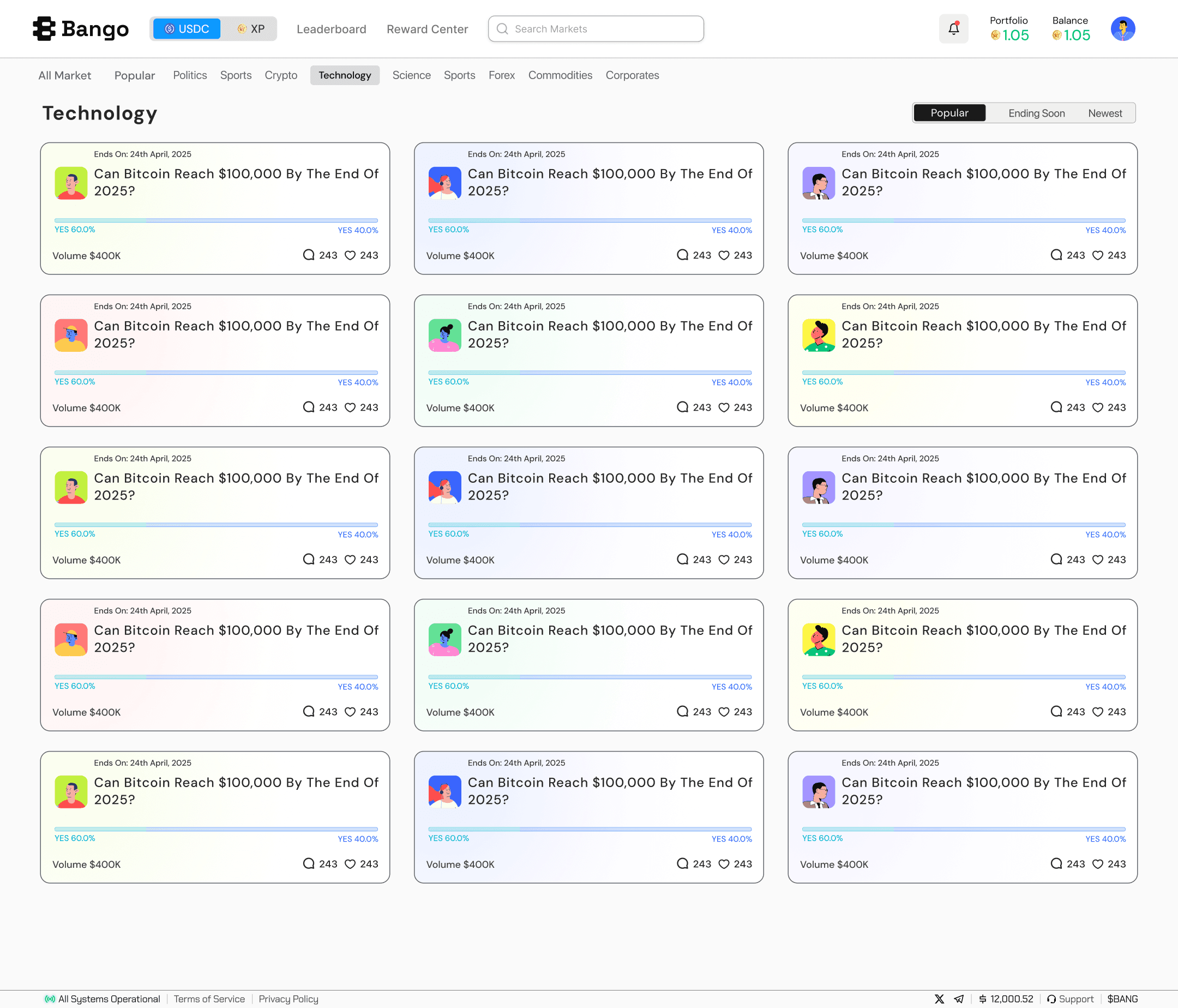Open the notifications bell
This screenshot has height=1008, width=1178.
[x=953, y=28]
